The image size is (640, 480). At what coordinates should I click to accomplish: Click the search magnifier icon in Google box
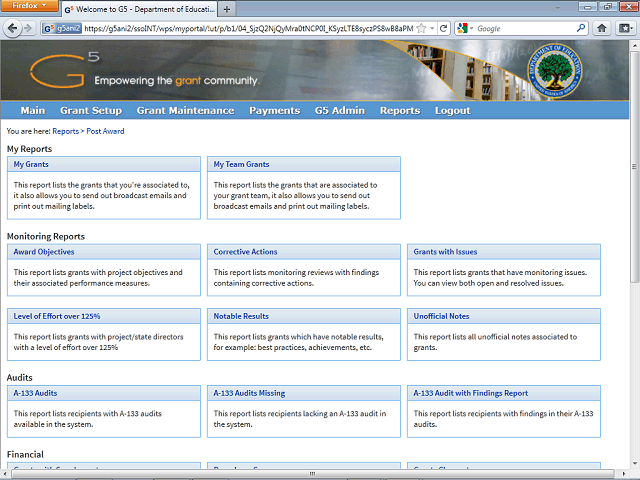(581, 29)
